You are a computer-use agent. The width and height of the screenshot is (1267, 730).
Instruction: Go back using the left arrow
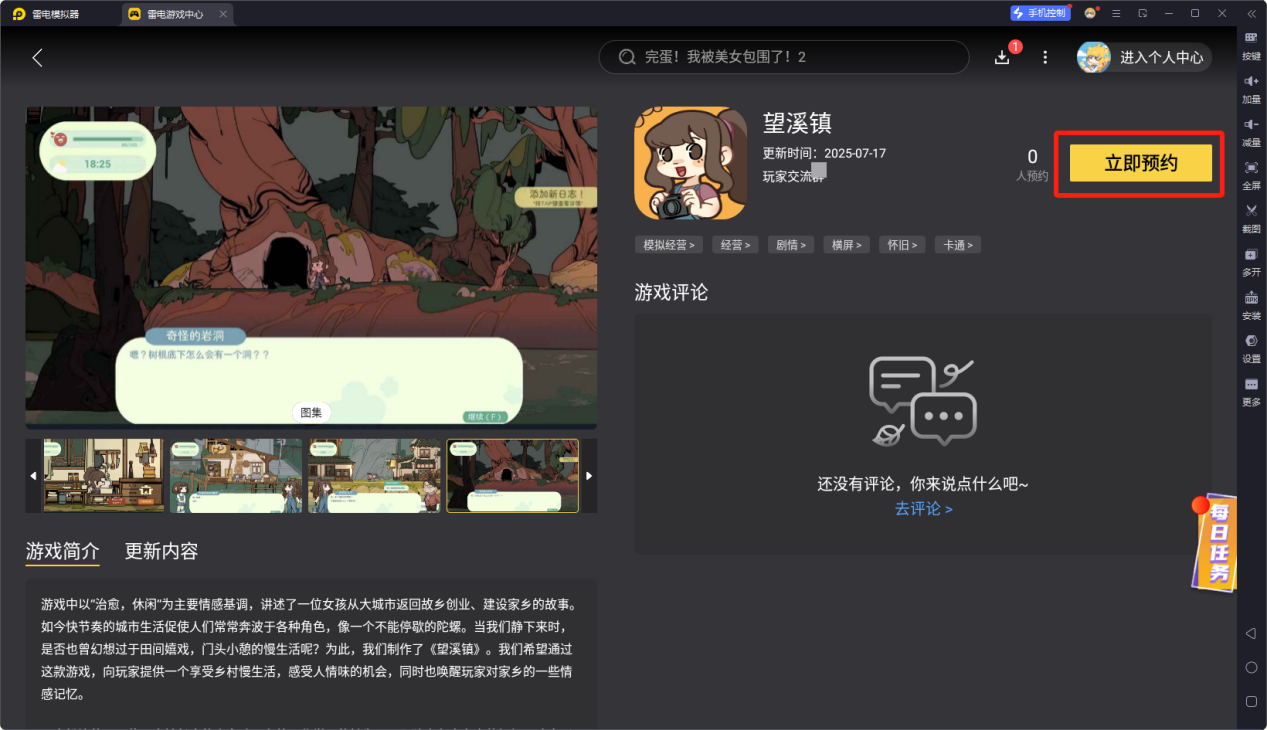[38, 57]
